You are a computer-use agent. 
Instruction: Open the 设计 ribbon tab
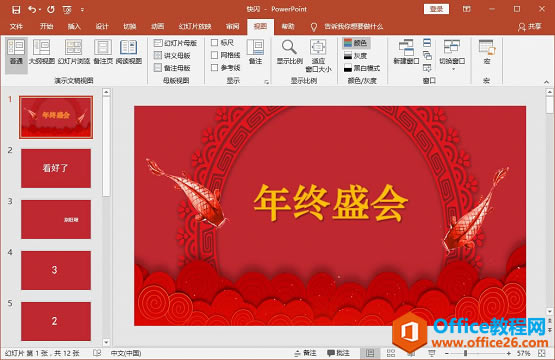click(102, 27)
